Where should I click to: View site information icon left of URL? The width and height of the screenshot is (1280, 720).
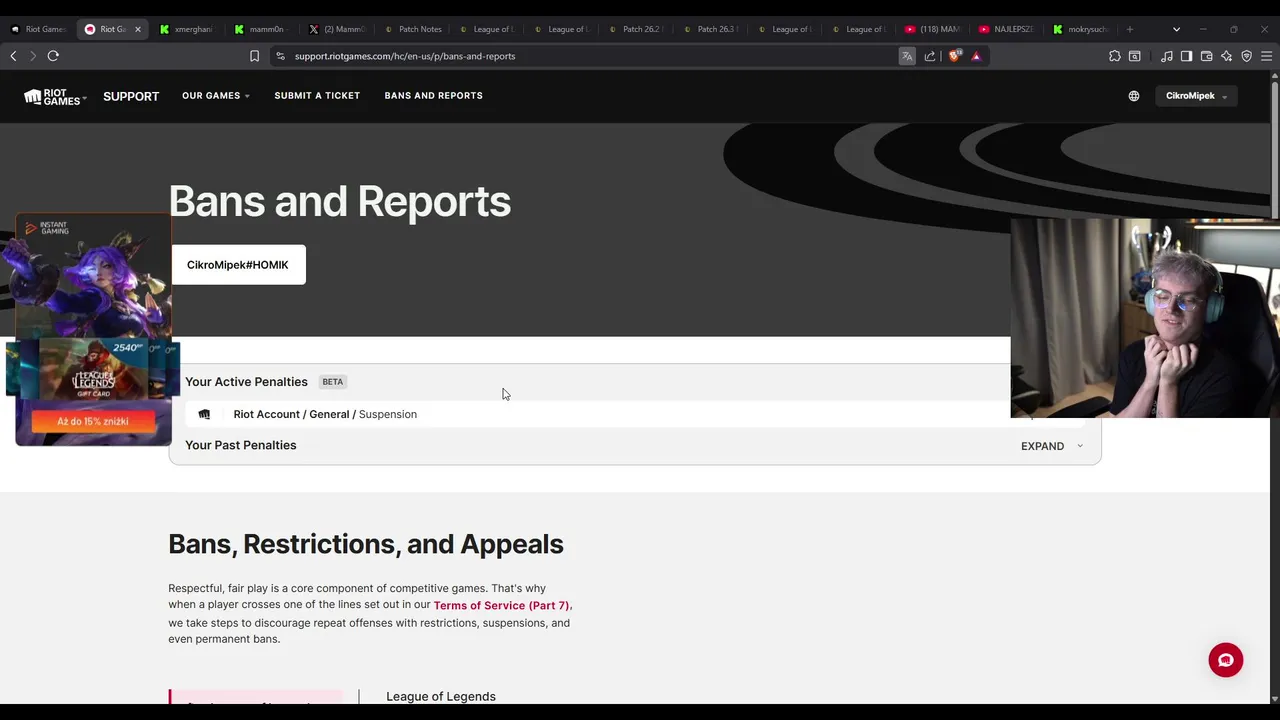tap(280, 56)
